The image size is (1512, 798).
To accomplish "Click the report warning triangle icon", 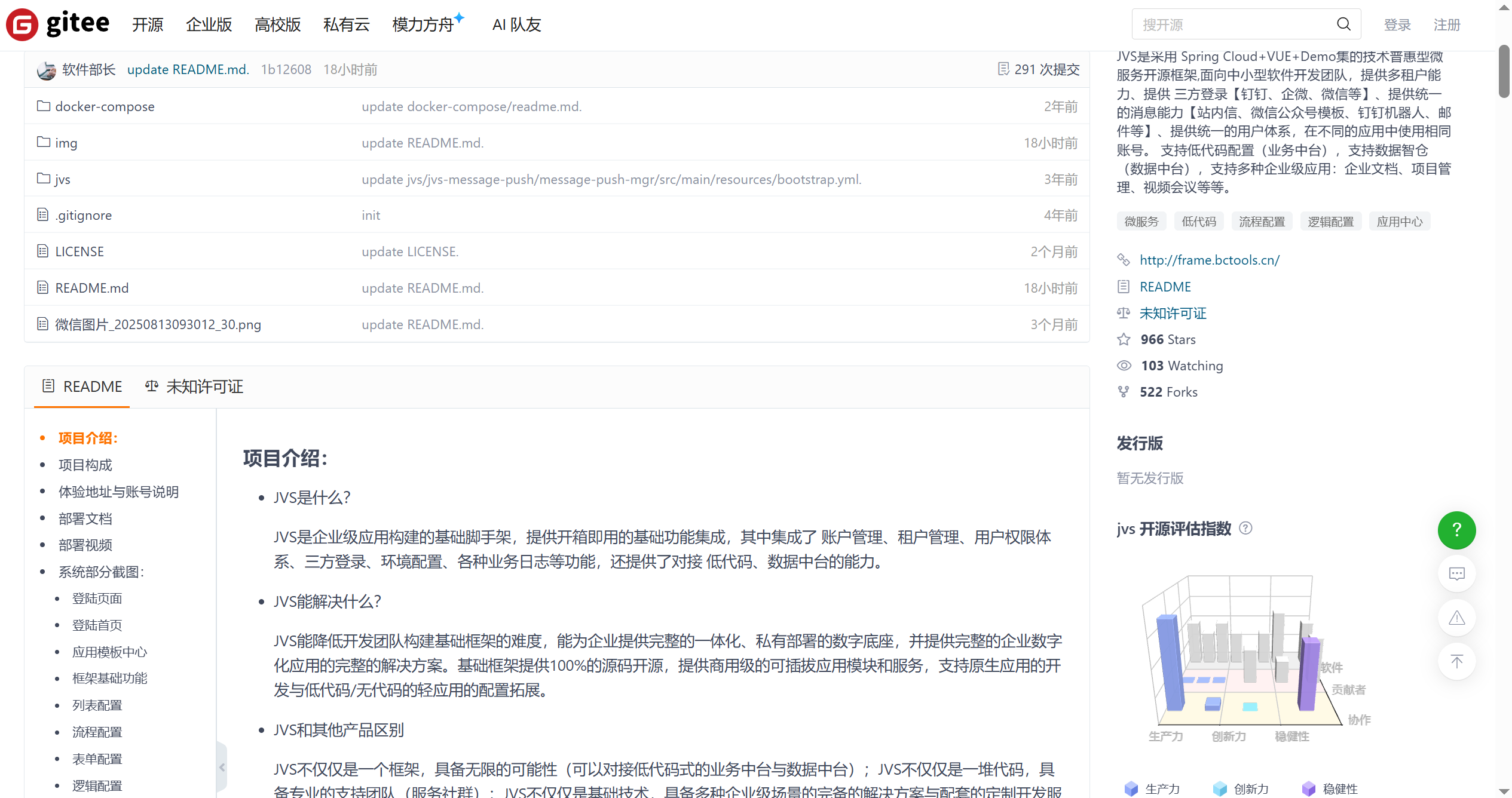I will pos(1456,618).
